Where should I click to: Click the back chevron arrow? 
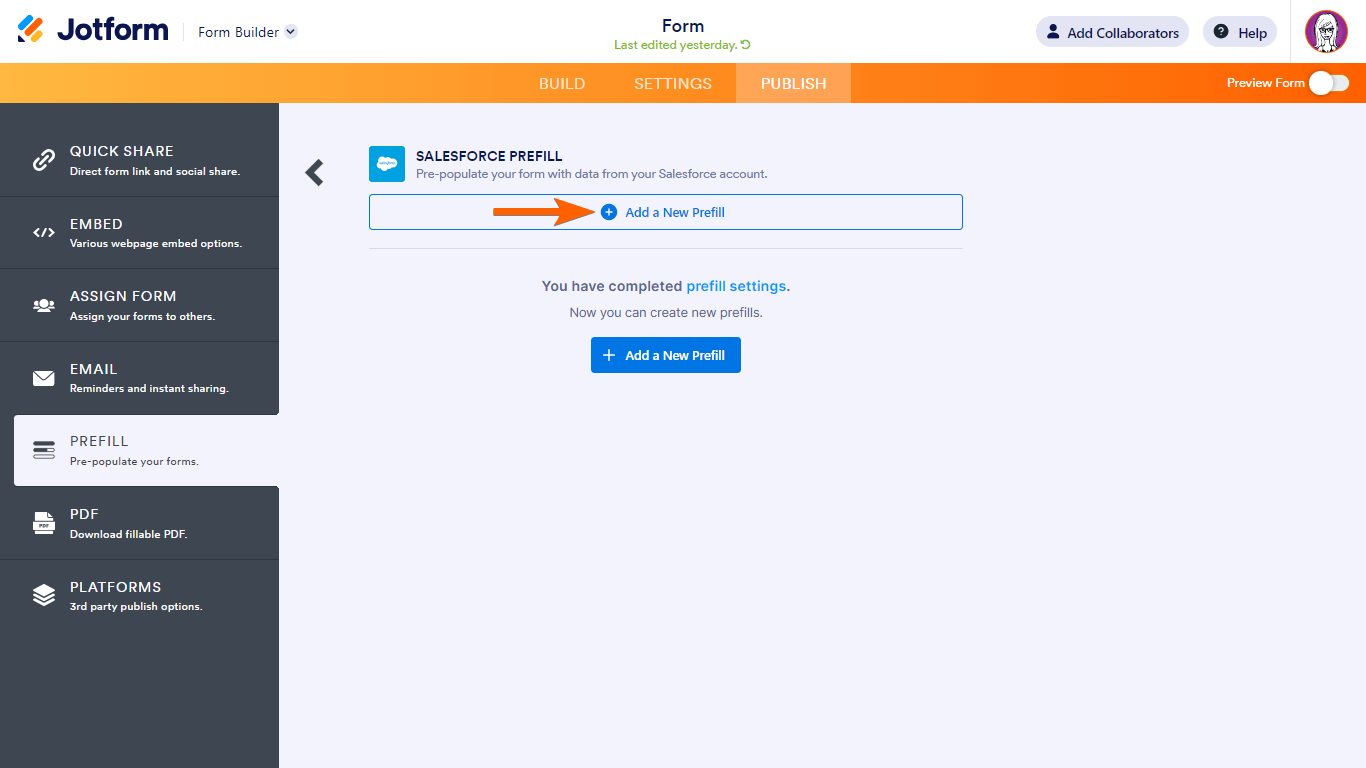coord(315,173)
